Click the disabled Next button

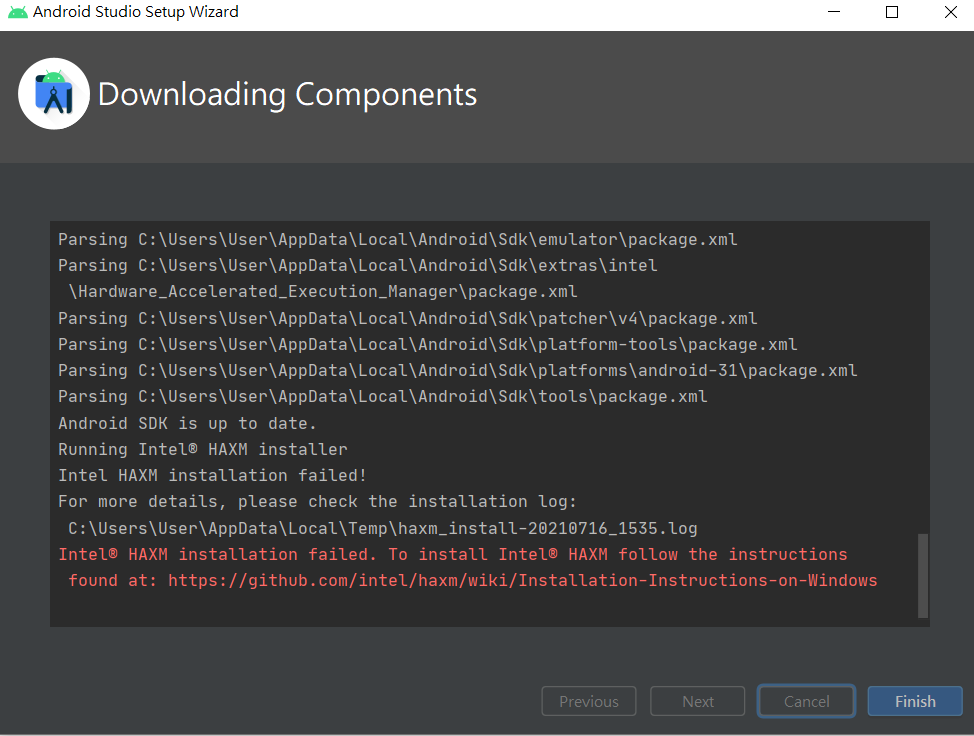click(x=697, y=701)
